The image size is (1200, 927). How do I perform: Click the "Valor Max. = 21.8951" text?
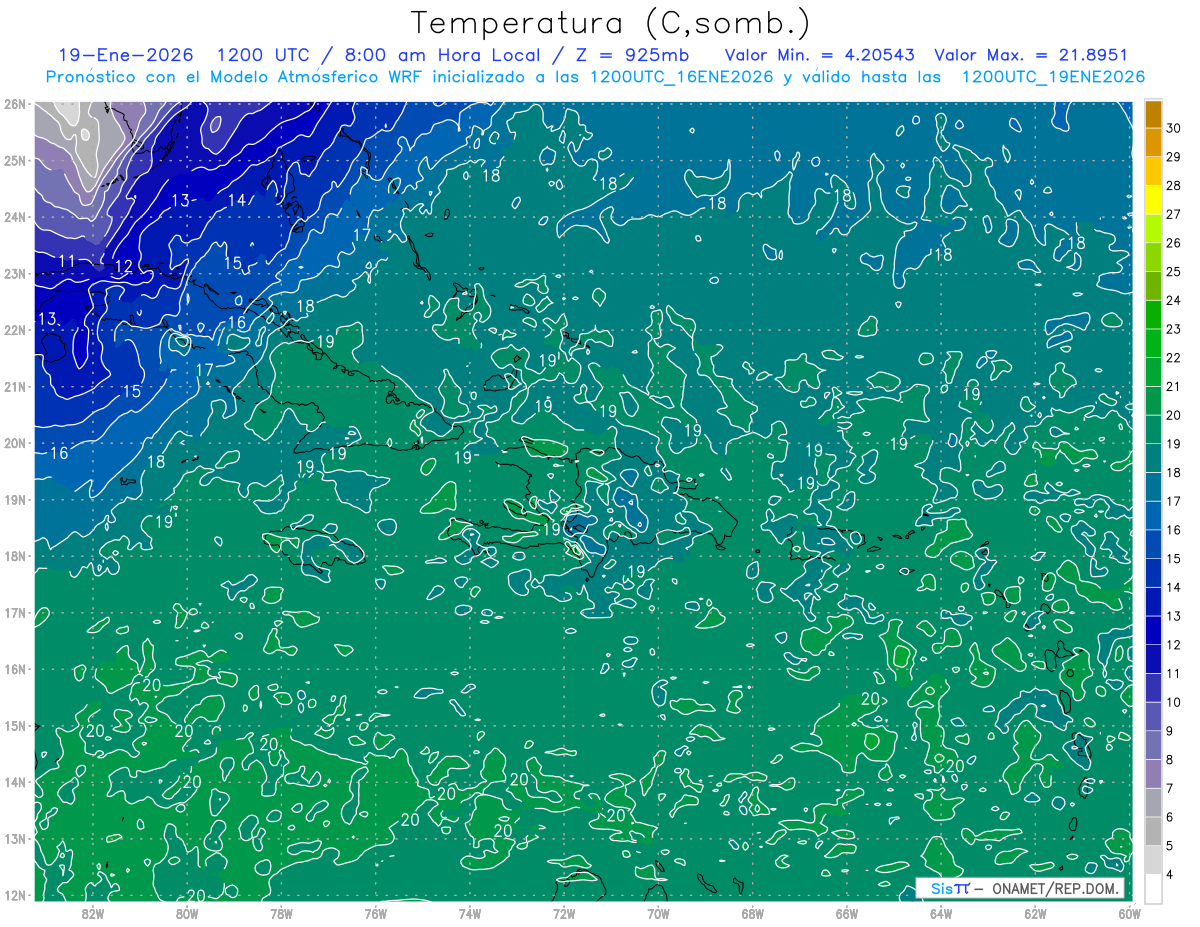click(x=1031, y=55)
